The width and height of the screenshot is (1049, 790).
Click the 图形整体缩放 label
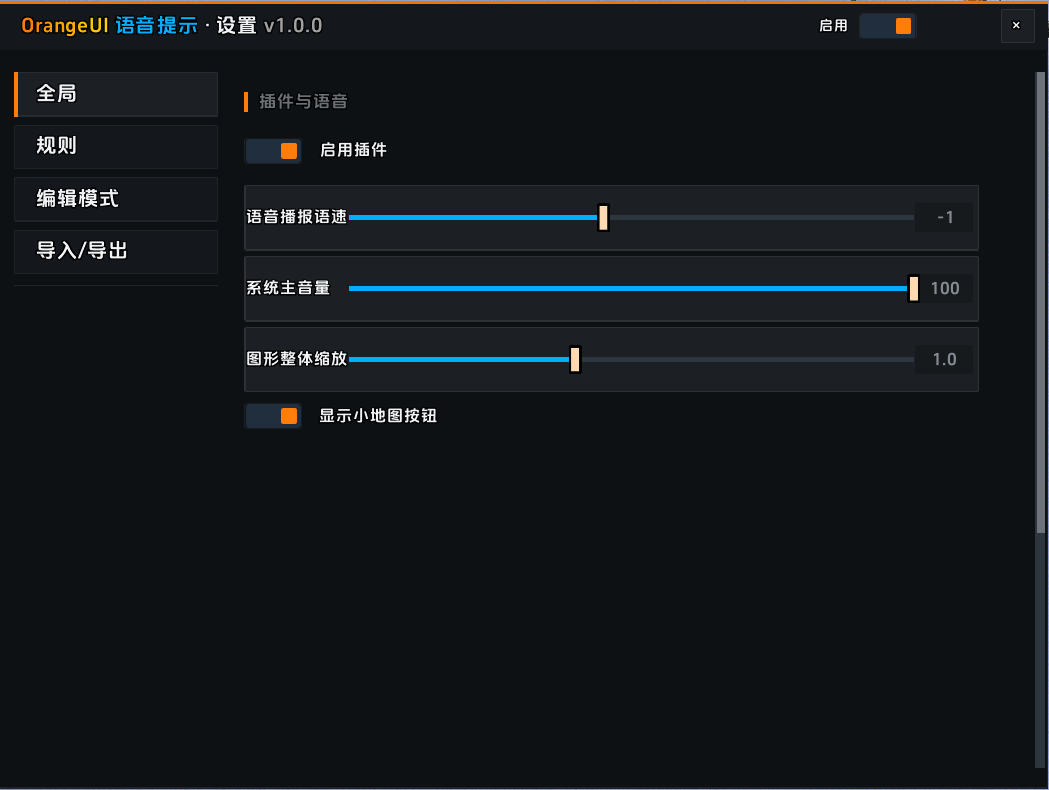296,359
